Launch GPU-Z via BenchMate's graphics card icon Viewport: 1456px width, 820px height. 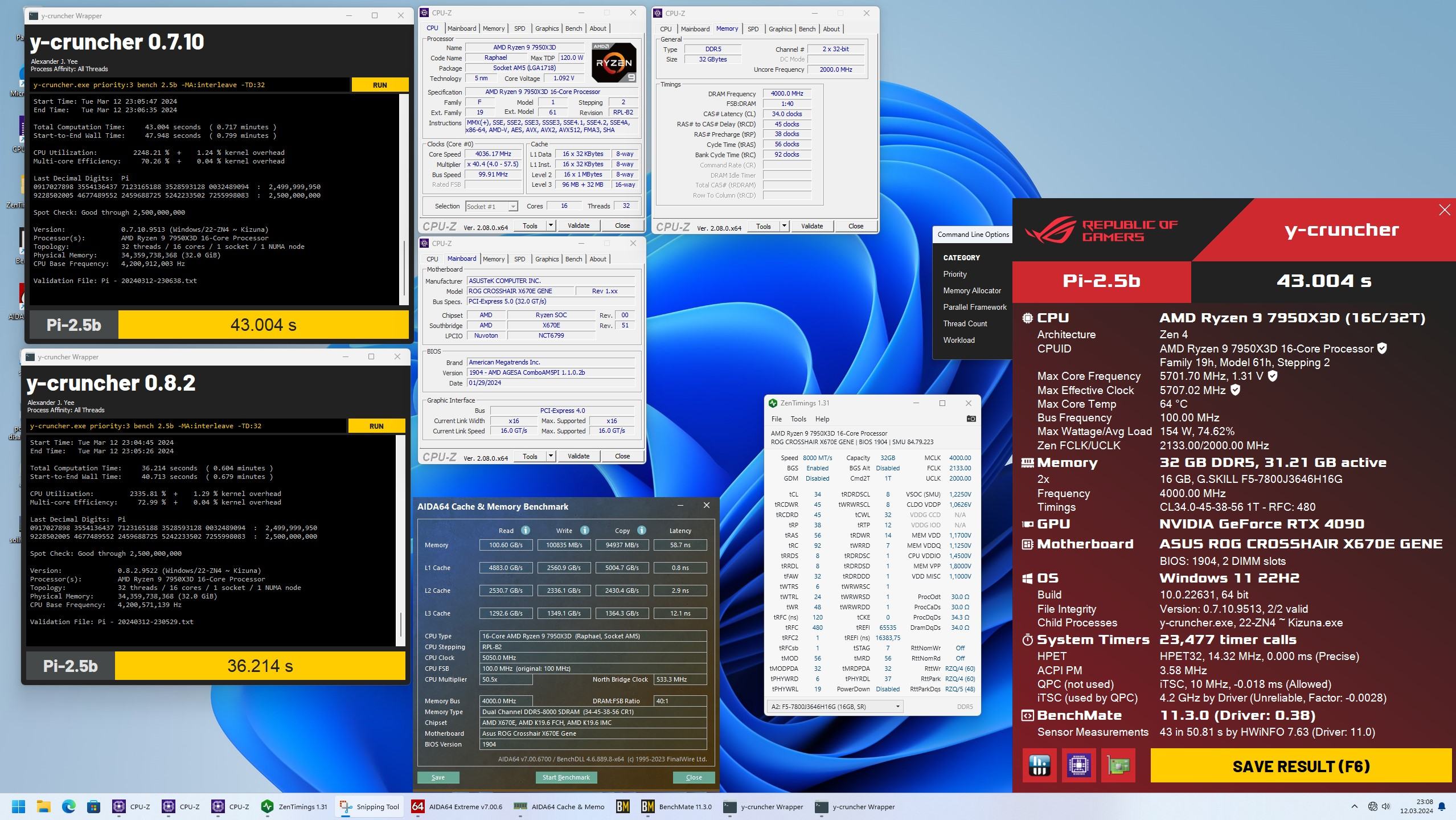coord(1118,765)
